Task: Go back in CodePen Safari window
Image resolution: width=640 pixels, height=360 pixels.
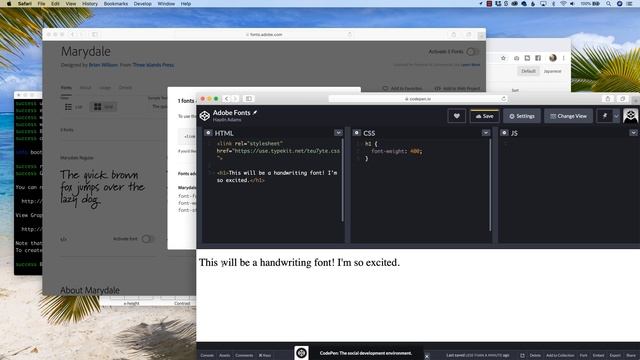Action: pos(227,99)
